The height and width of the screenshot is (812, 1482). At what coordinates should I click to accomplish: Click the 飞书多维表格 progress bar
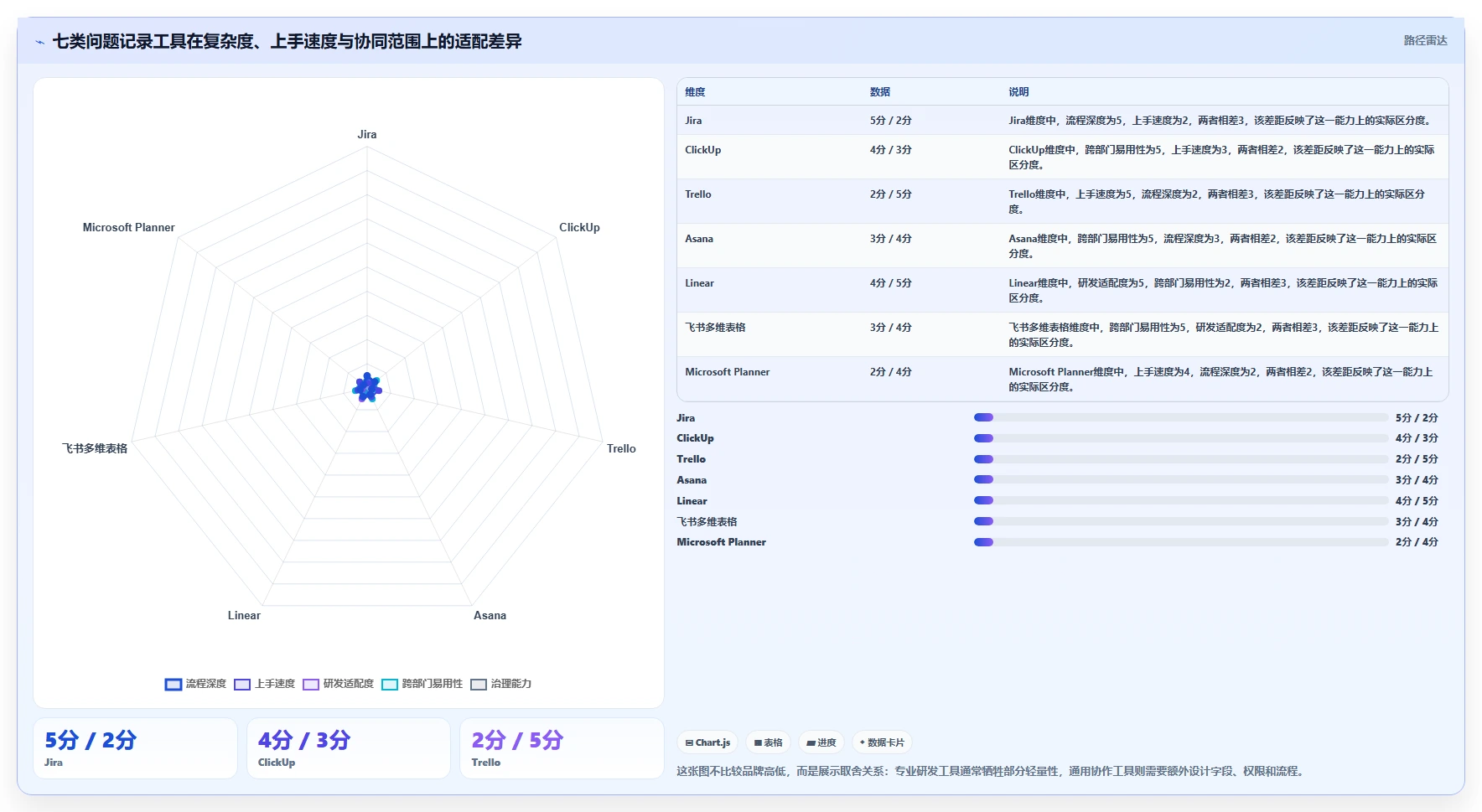pyautogui.click(x=1181, y=521)
